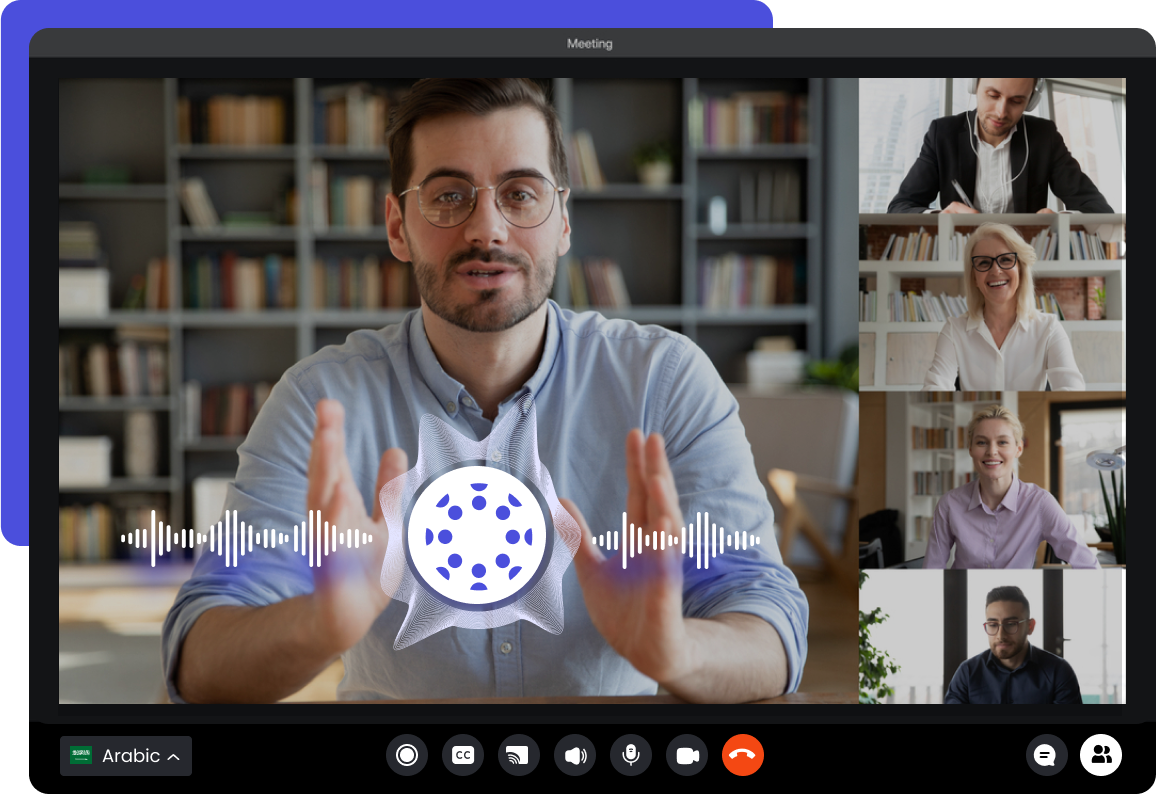1156x794 pixels.
Task: Toggle closed captions CC button
Action: 462,755
